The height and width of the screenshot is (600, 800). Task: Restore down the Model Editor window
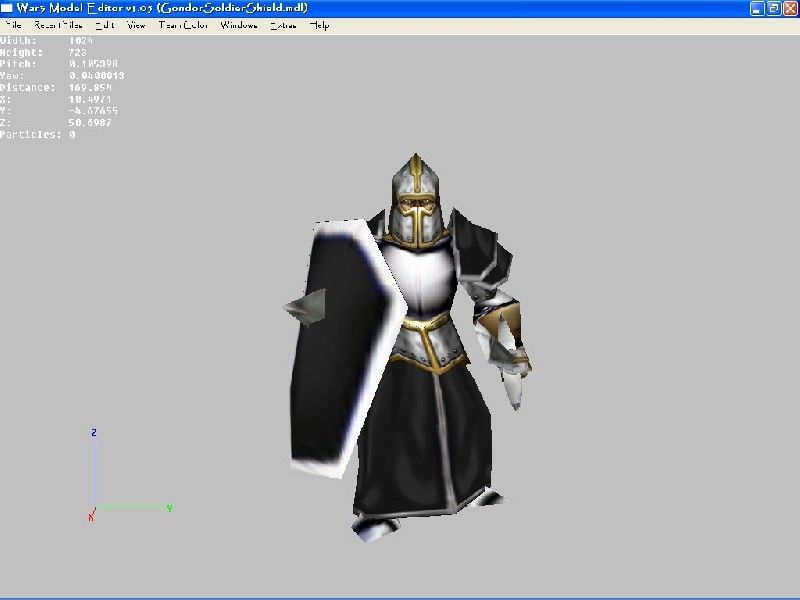(773, 8)
